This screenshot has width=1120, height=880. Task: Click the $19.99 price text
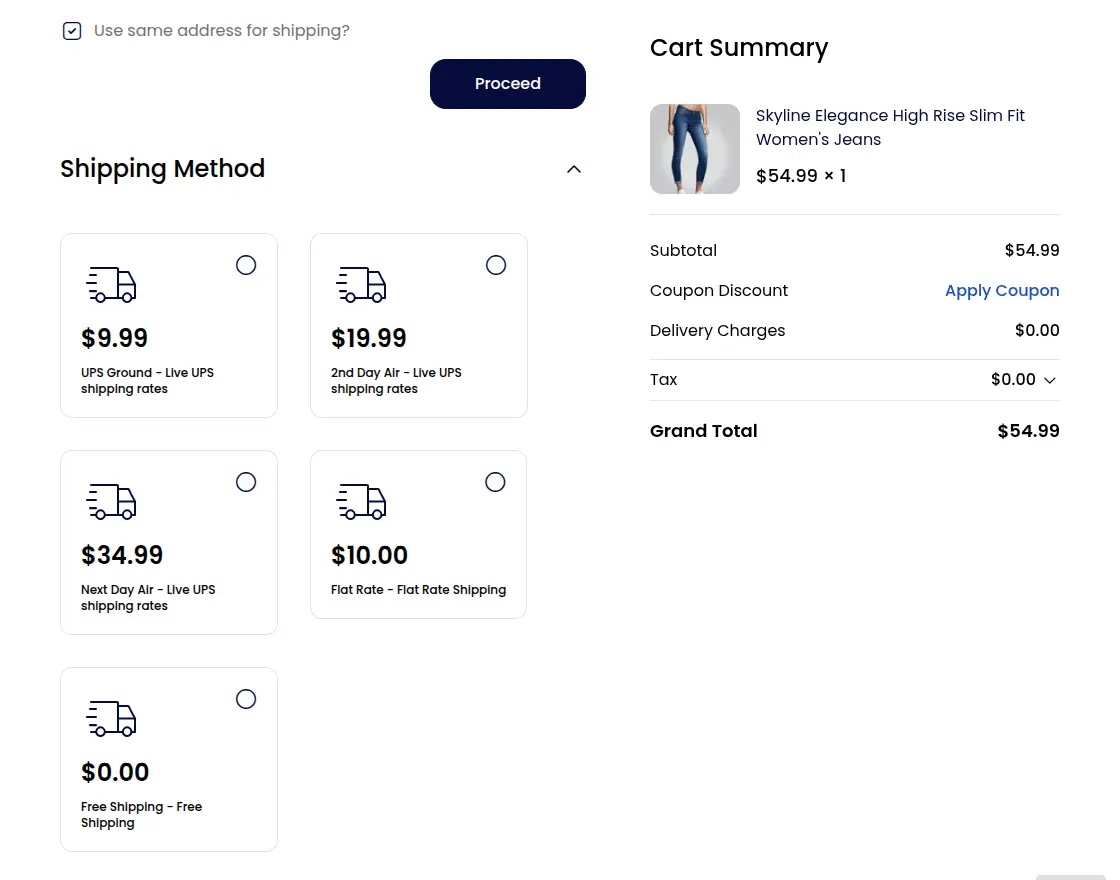pos(369,338)
